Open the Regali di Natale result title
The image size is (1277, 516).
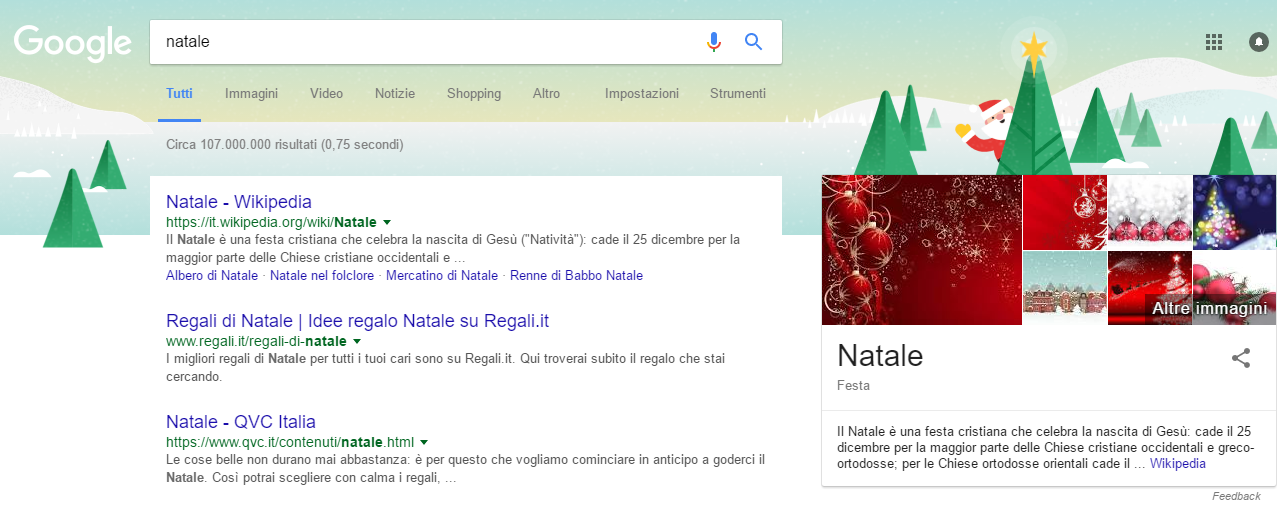(x=358, y=321)
